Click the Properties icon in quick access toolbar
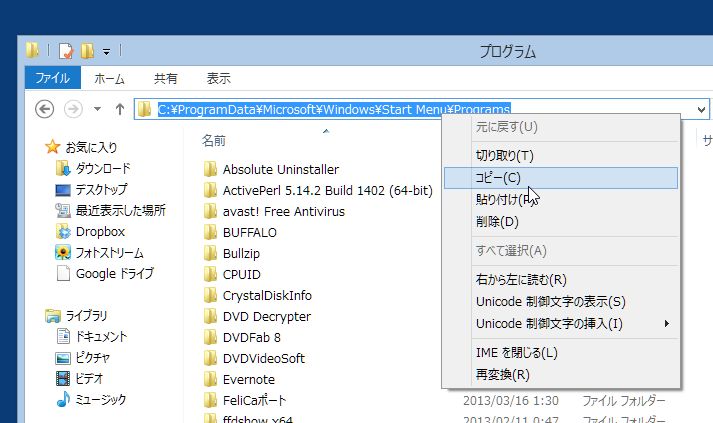 point(65,51)
